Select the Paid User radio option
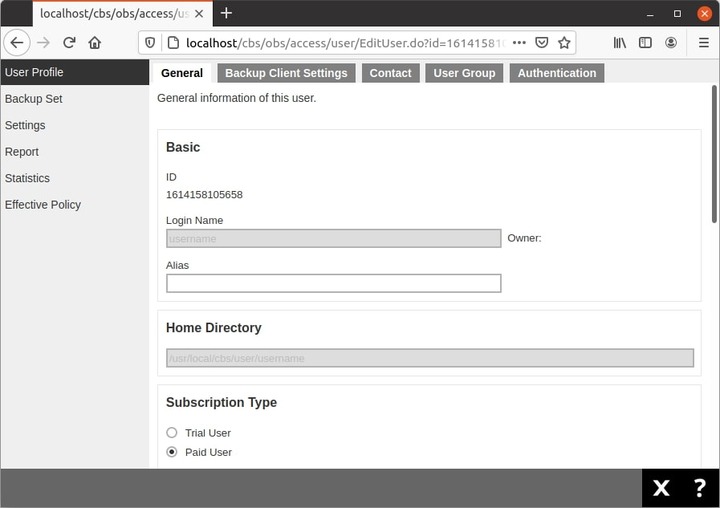The height and width of the screenshot is (508, 720). click(172, 452)
